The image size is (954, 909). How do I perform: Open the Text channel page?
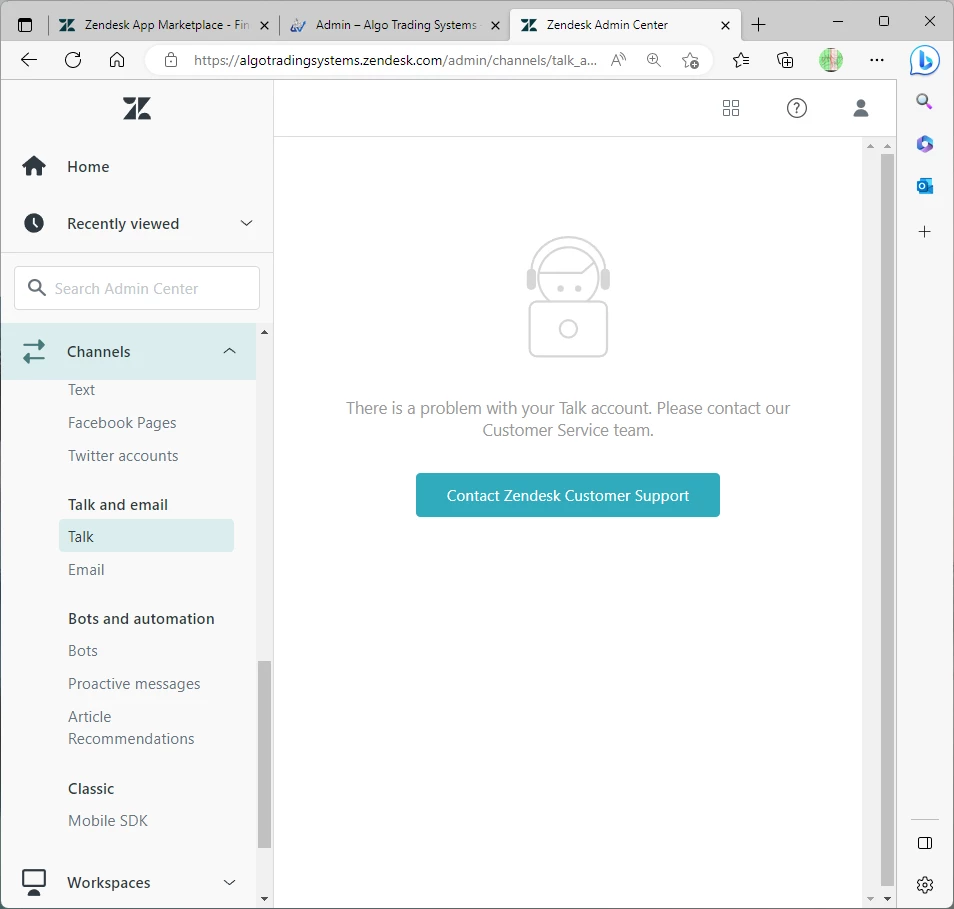[82, 389]
